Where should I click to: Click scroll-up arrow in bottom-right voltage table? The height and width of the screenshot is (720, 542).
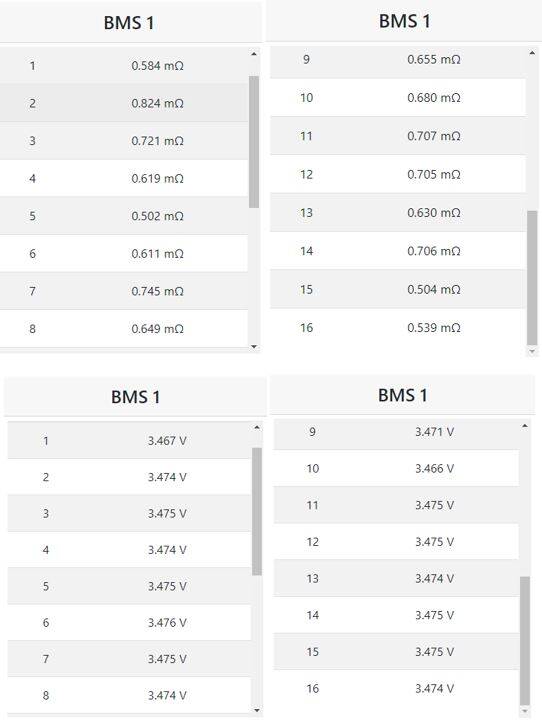click(525, 426)
